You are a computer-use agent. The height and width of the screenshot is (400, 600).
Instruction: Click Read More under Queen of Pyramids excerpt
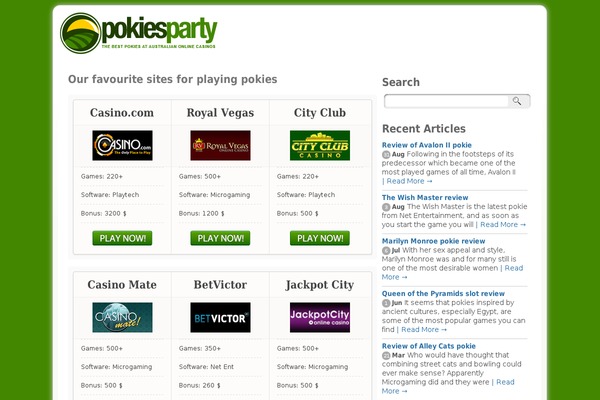pyautogui.click(x=424, y=330)
